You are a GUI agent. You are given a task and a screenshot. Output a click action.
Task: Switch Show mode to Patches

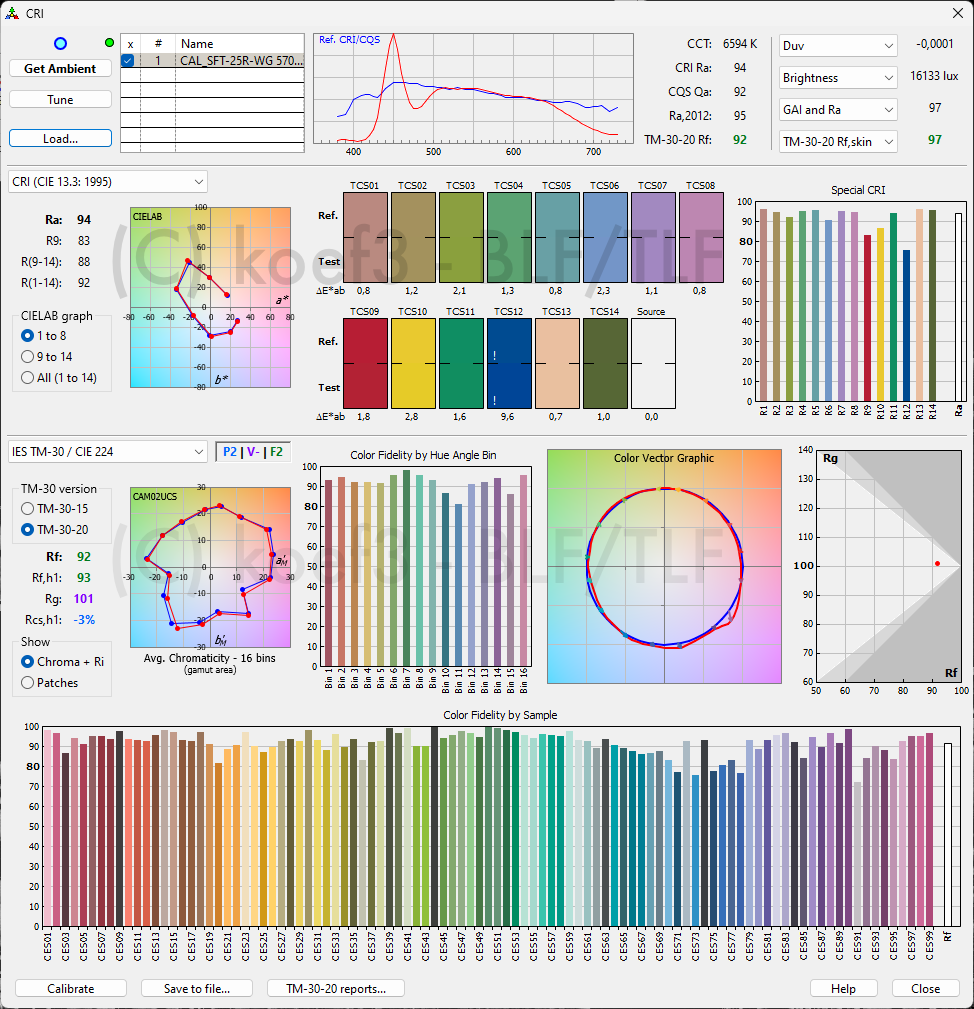28,683
